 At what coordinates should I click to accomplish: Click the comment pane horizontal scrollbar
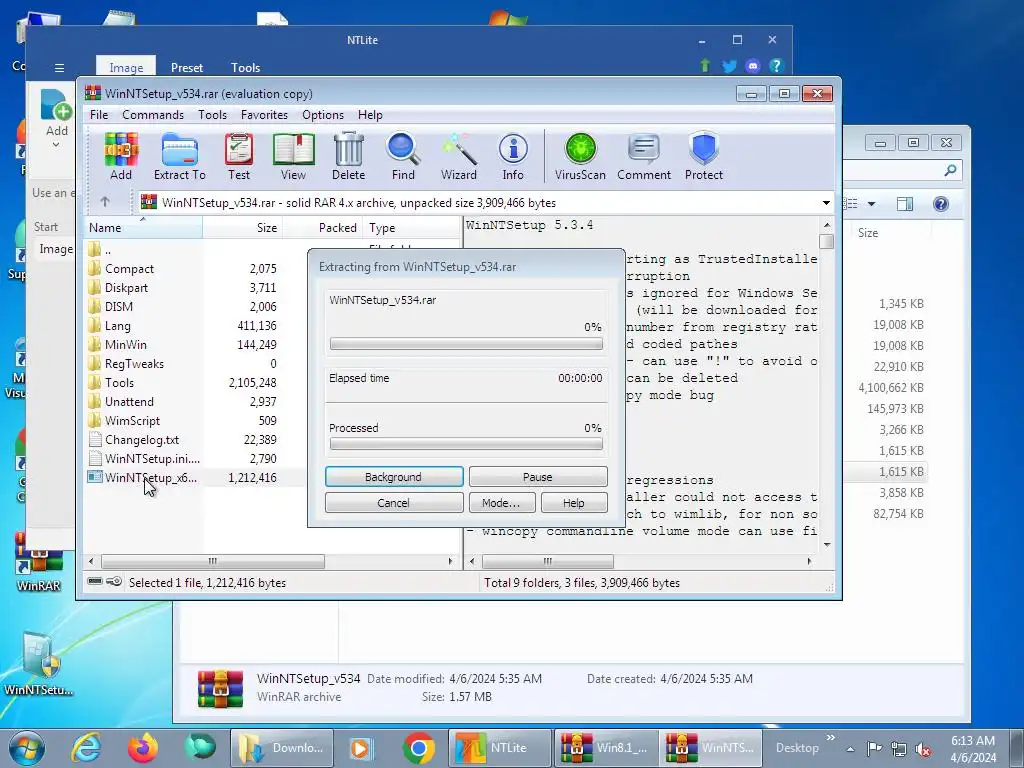547,561
